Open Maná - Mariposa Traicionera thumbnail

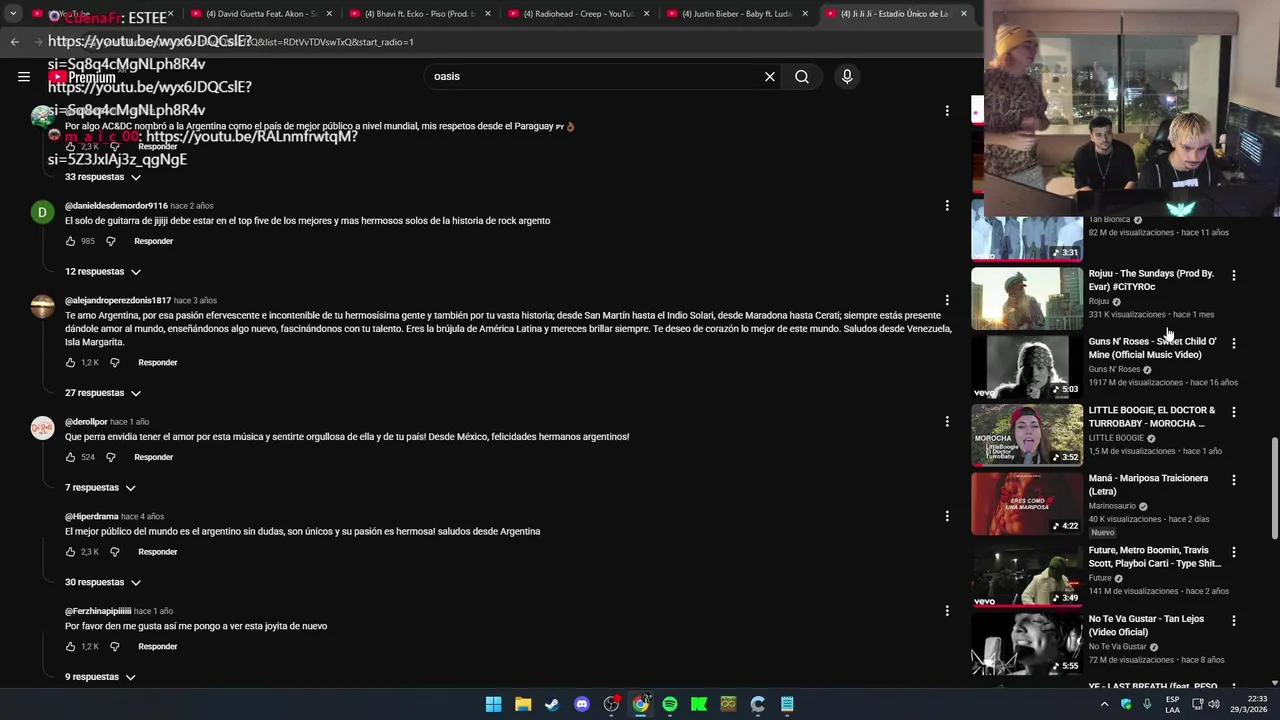(x=1027, y=504)
